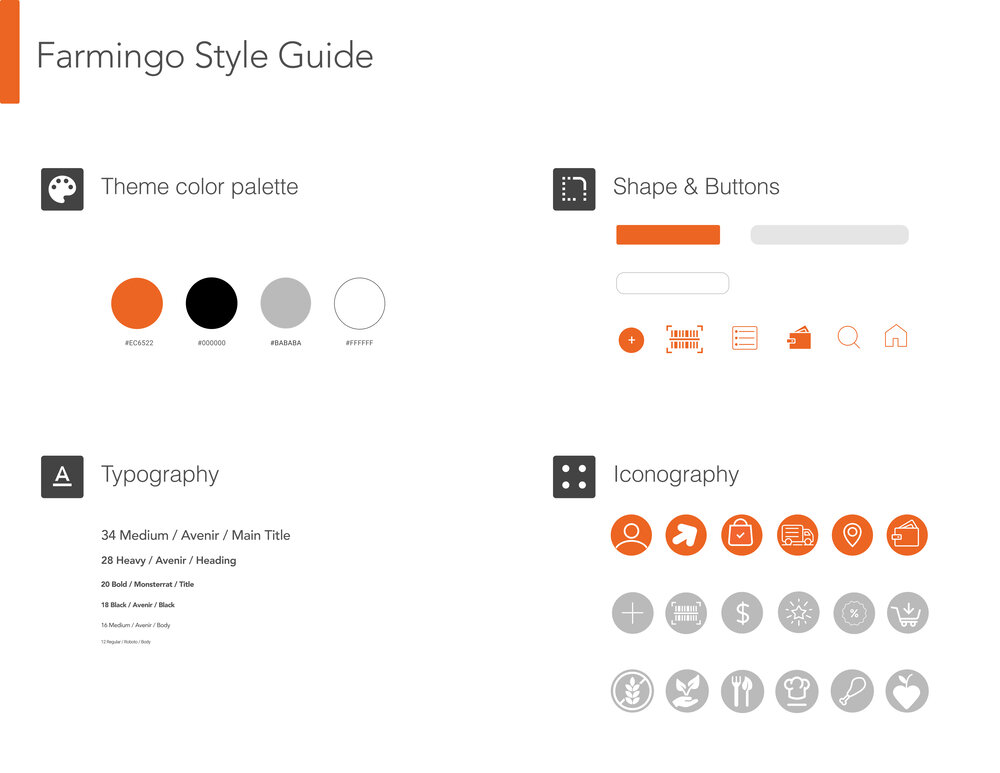Click the orange shopping bag icon
1000x773 pixels.
742,535
